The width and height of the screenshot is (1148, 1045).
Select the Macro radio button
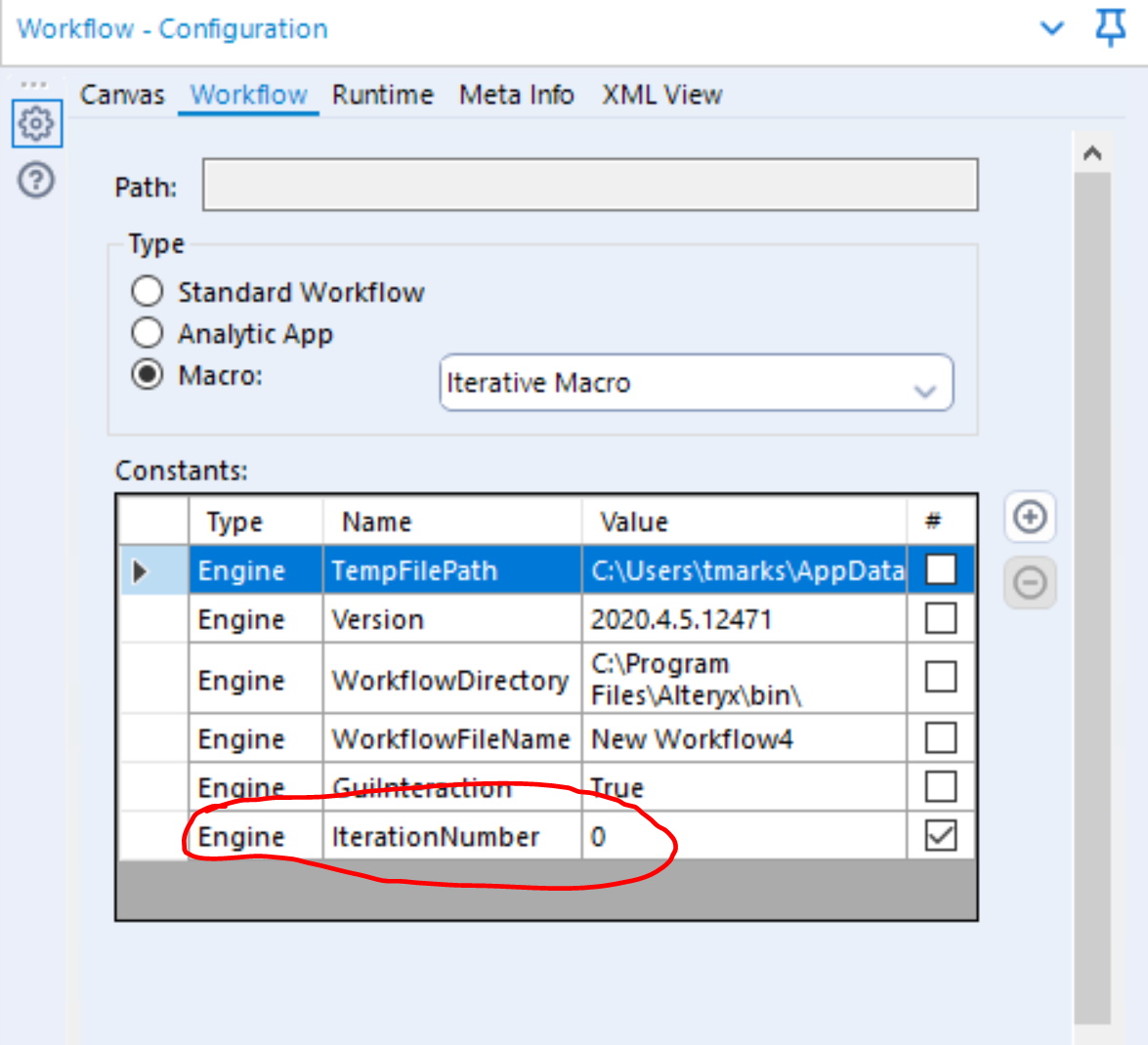[x=148, y=377]
